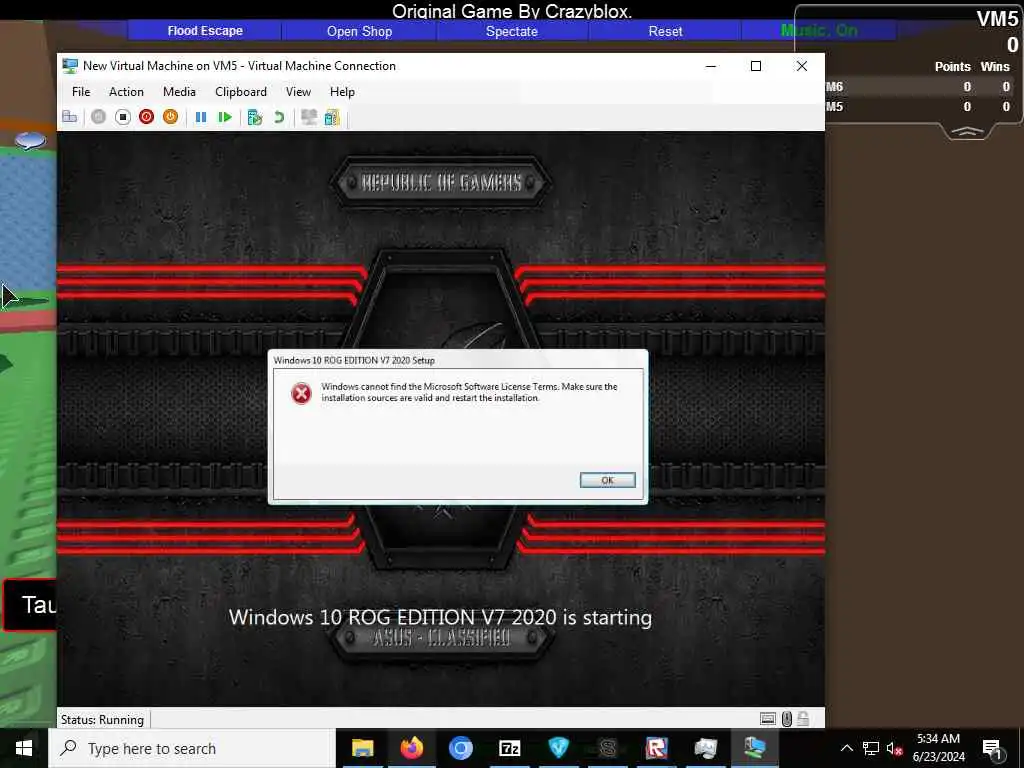The image size is (1024, 768).
Task: Open the clock showing 5:34 AM
Action: click(938, 748)
